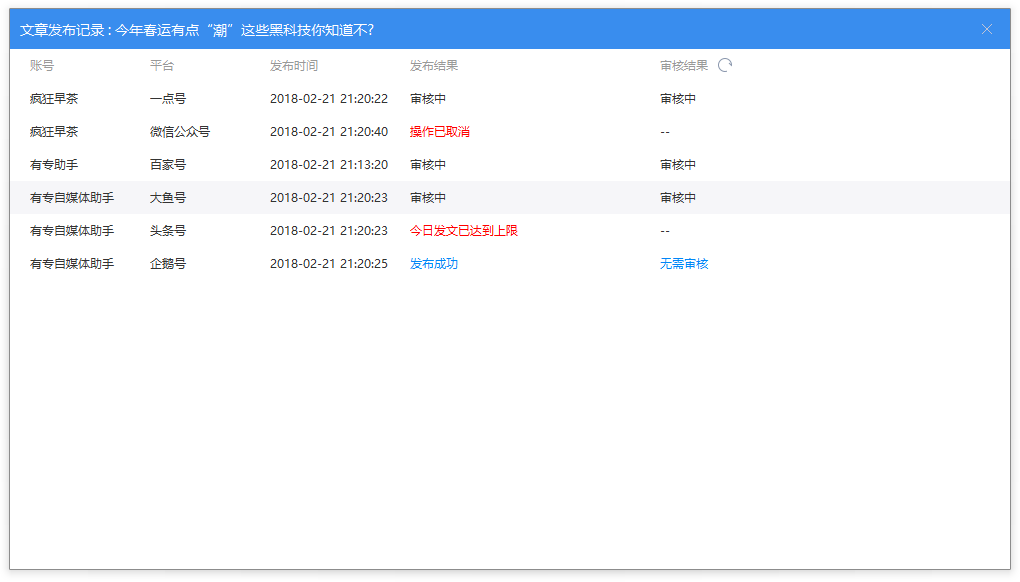The image size is (1020, 582).
Task: Select the 头条号 platform entry
Action: (x=168, y=231)
